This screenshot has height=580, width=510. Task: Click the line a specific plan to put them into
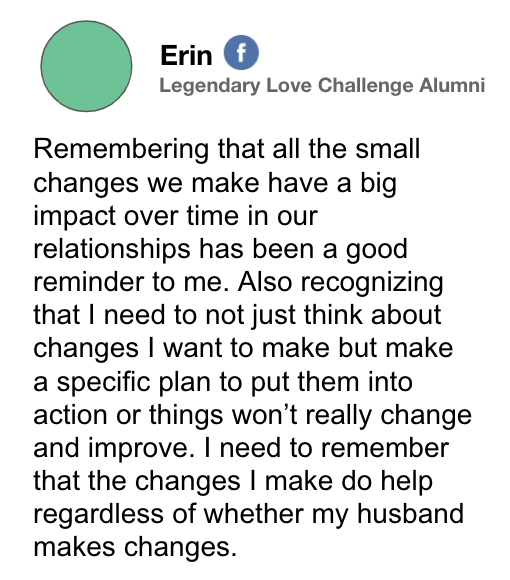(x=223, y=382)
